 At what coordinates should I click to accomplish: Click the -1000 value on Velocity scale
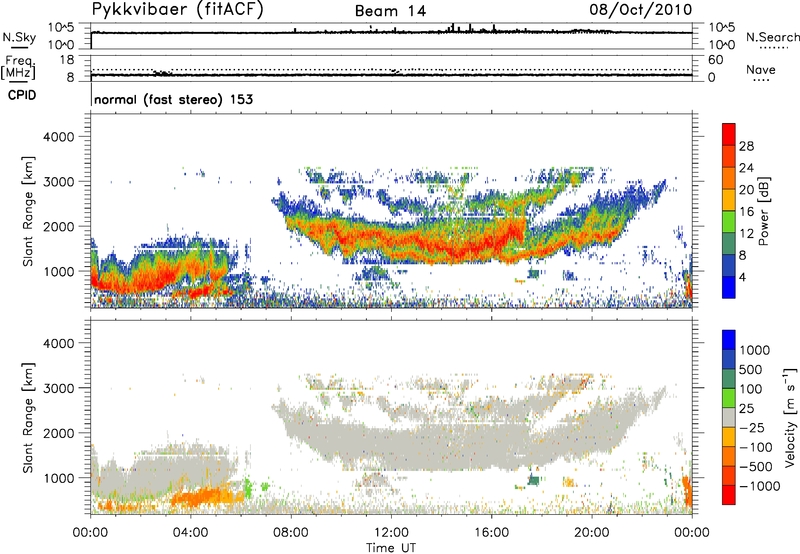[x=759, y=486]
